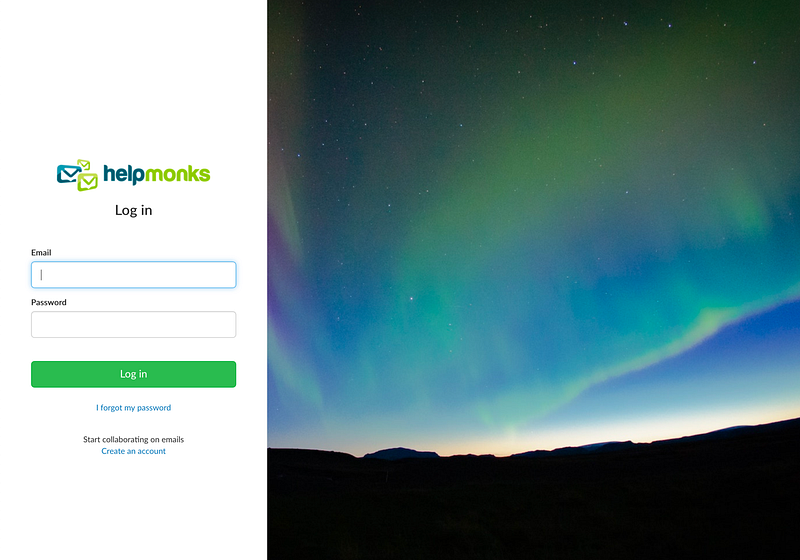Click the green Log in button

[x=134, y=374]
